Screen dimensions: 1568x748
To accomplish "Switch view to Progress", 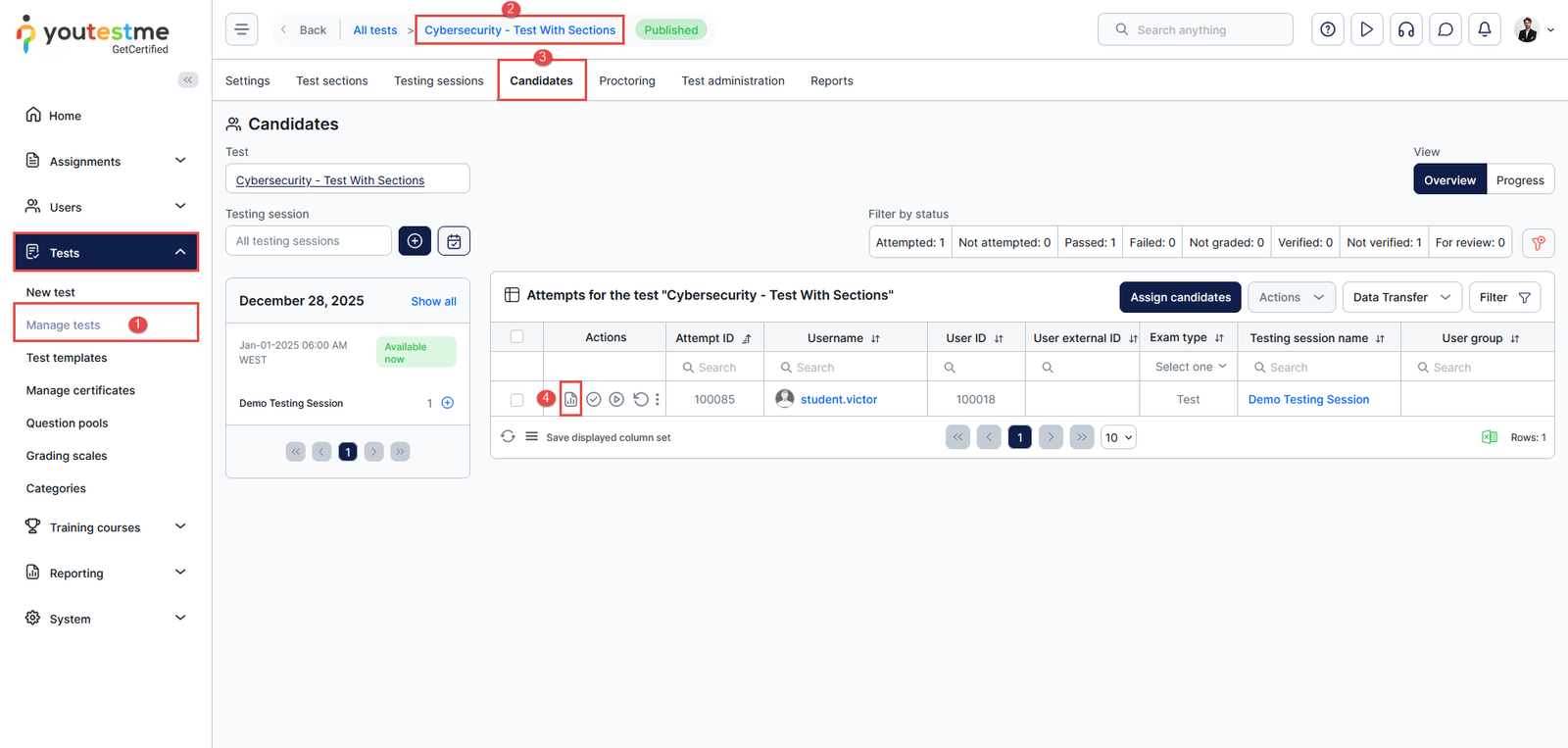I will 1519,180.
